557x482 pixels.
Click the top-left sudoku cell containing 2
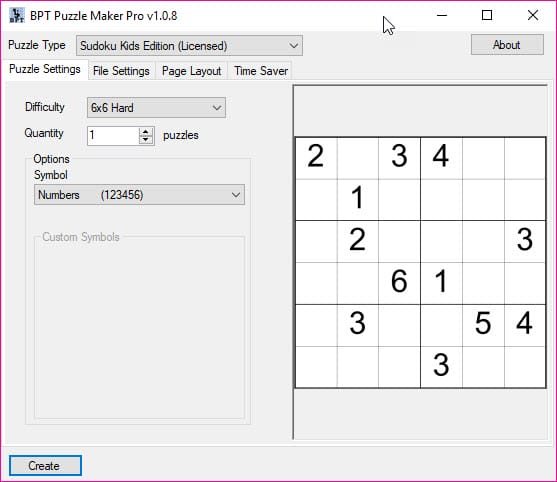[x=316, y=158]
